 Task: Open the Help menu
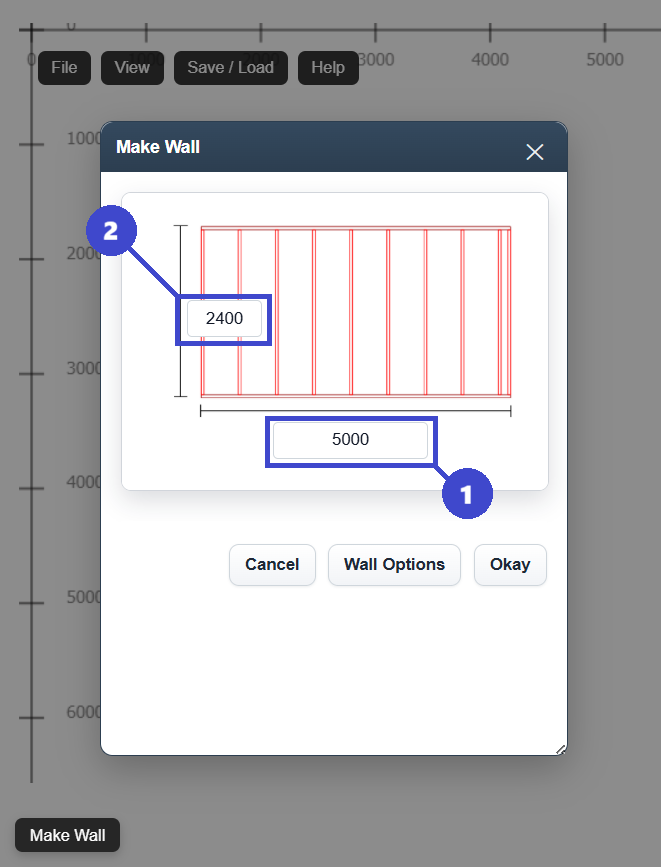click(x=328, y=68)
